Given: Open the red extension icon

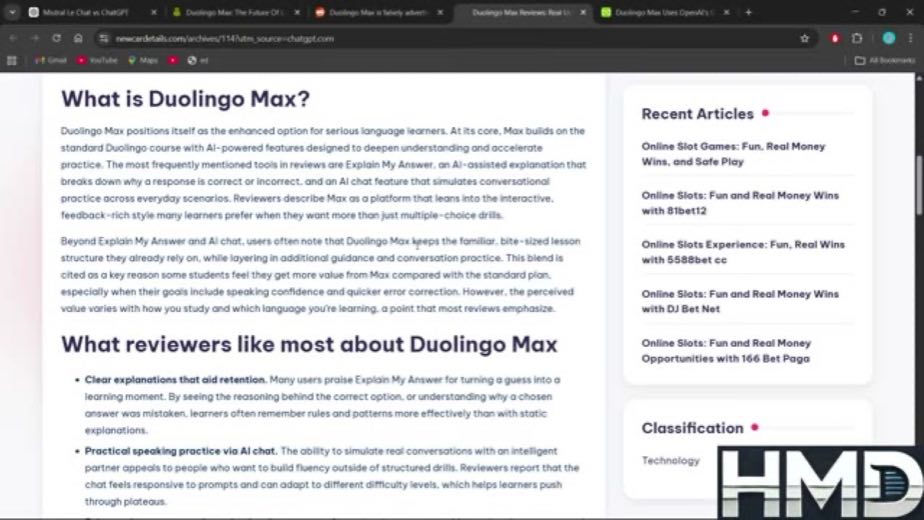Looking at the screenshot, I should pyautogui.click(x=835, y=38).
